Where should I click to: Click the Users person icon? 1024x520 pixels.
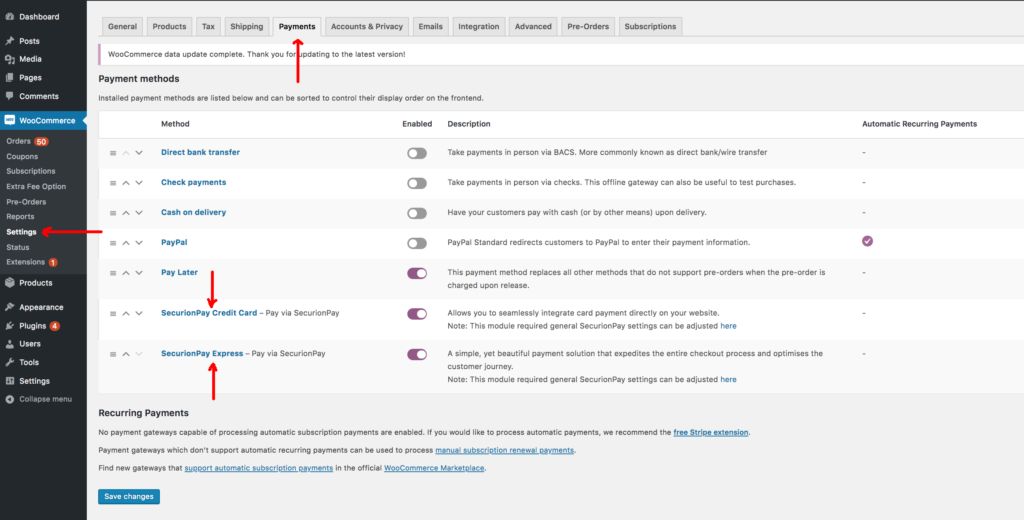[x=10, y=344]
